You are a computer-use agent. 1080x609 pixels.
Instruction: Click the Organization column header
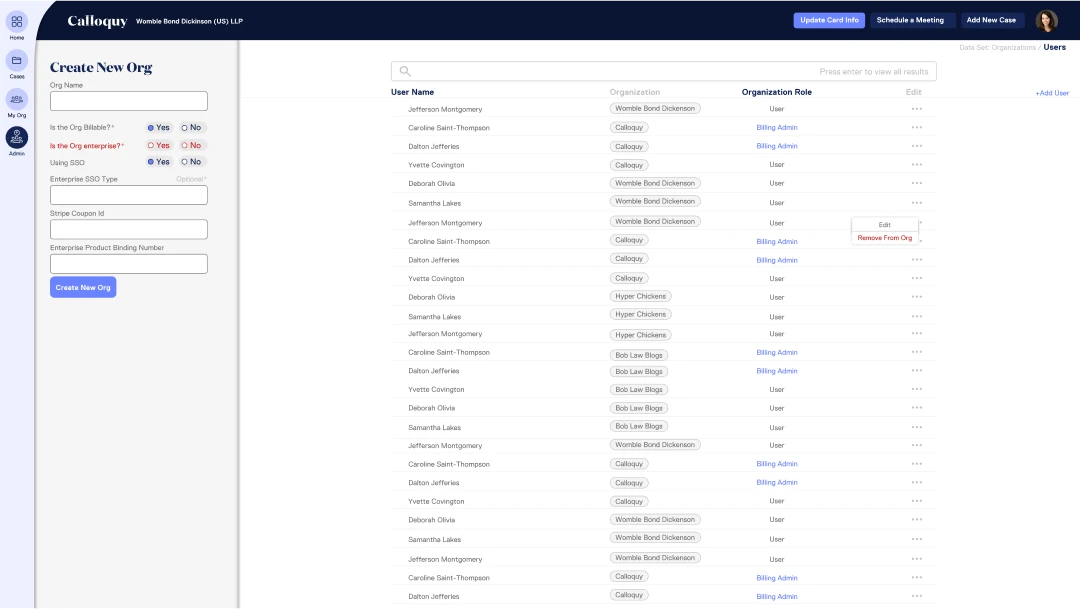[x=634, y=92]
